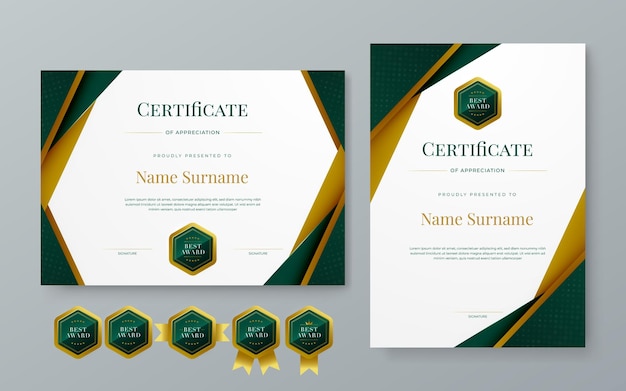Screen dimensions: 626x391
Task: Click "PROUDLY PRESENTED TO" on the portrait certificate
Action: pos(477,195)
